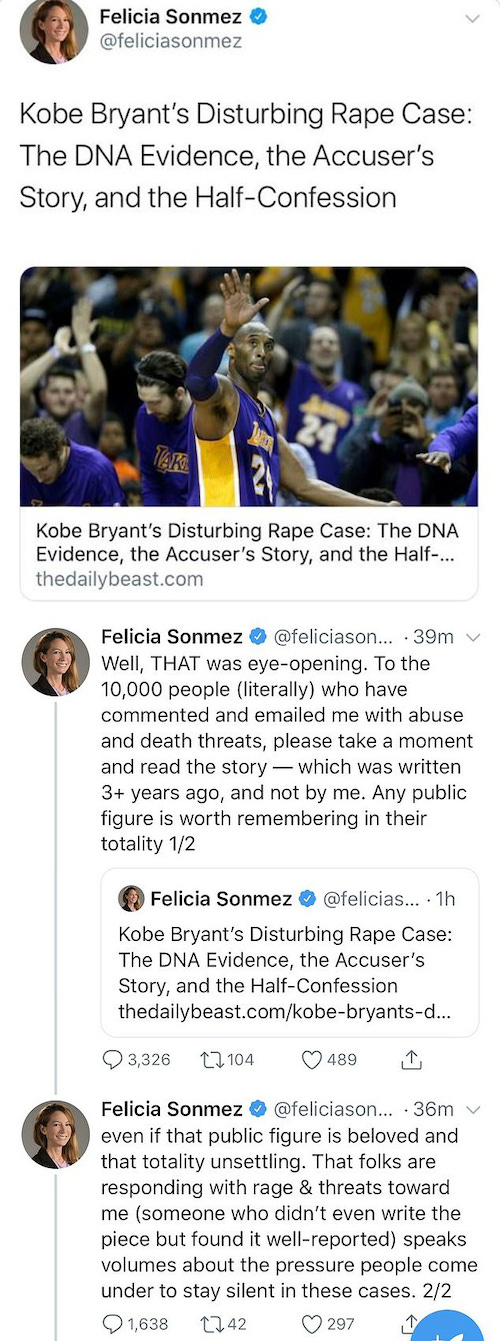Open avatar beside the 36m tweet
This screenshot has height=1341, width=500.
point(56,1135)
